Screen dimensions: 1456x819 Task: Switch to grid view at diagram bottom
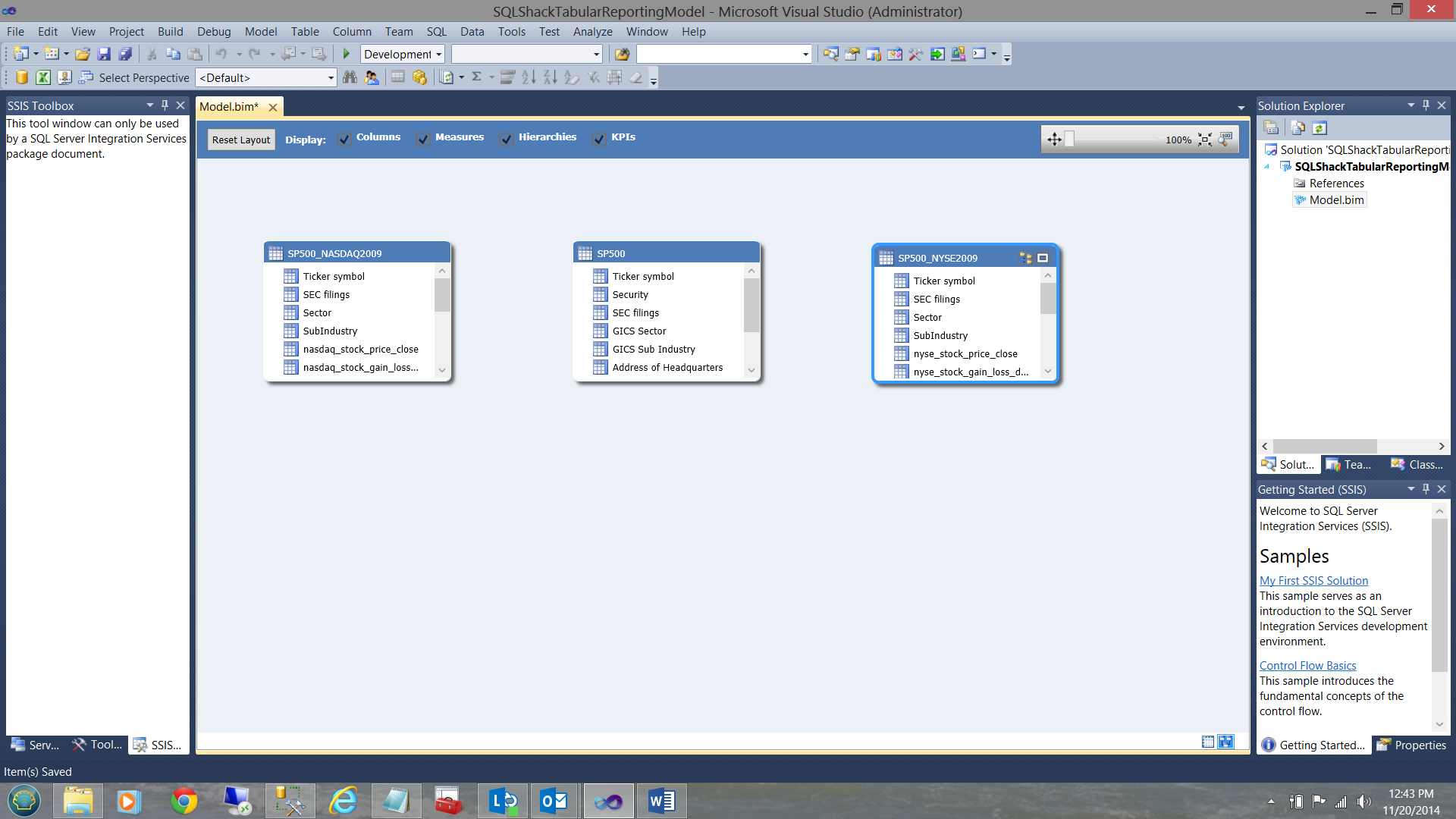pyautogui.click(x=1208, y=742)
